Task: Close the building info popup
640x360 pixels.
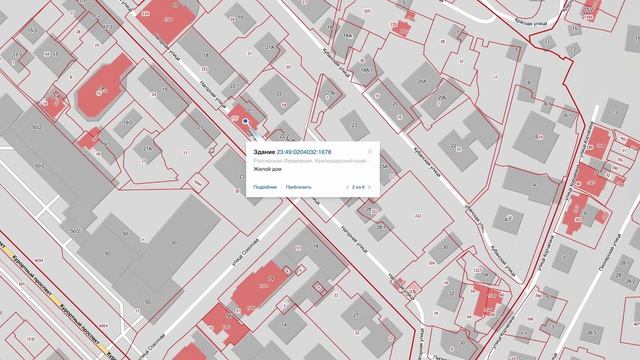Action: pos(370,151)
